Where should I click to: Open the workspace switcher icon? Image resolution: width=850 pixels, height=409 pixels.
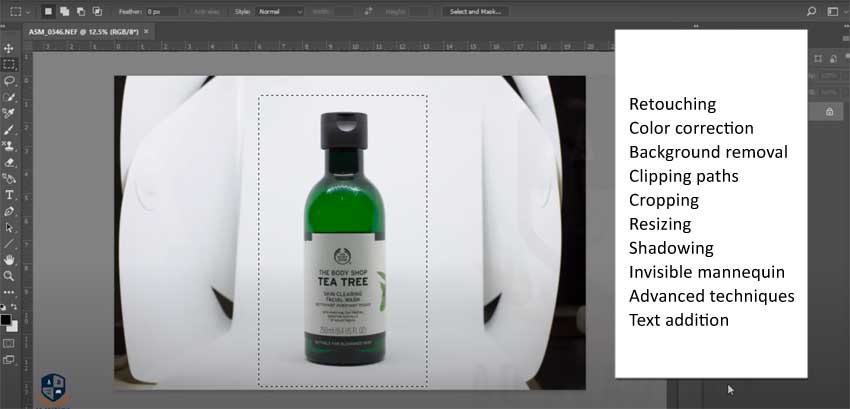pyautogui.click(x=833, y=11)
